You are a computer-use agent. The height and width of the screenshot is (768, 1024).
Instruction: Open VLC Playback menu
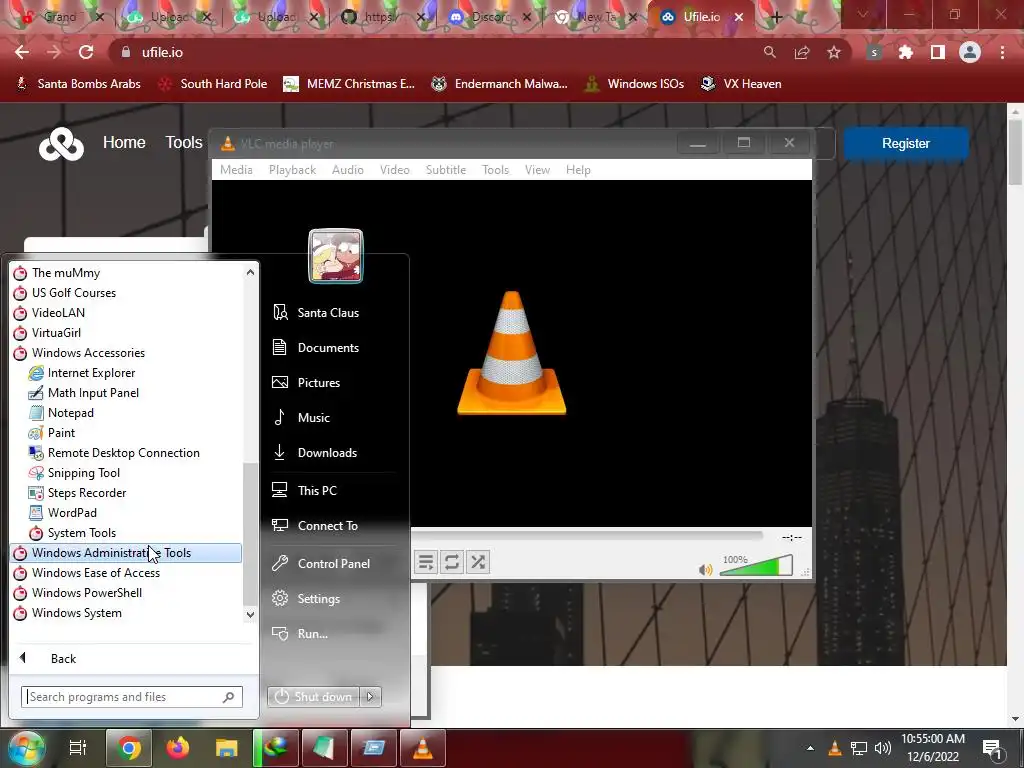[292, 170]
